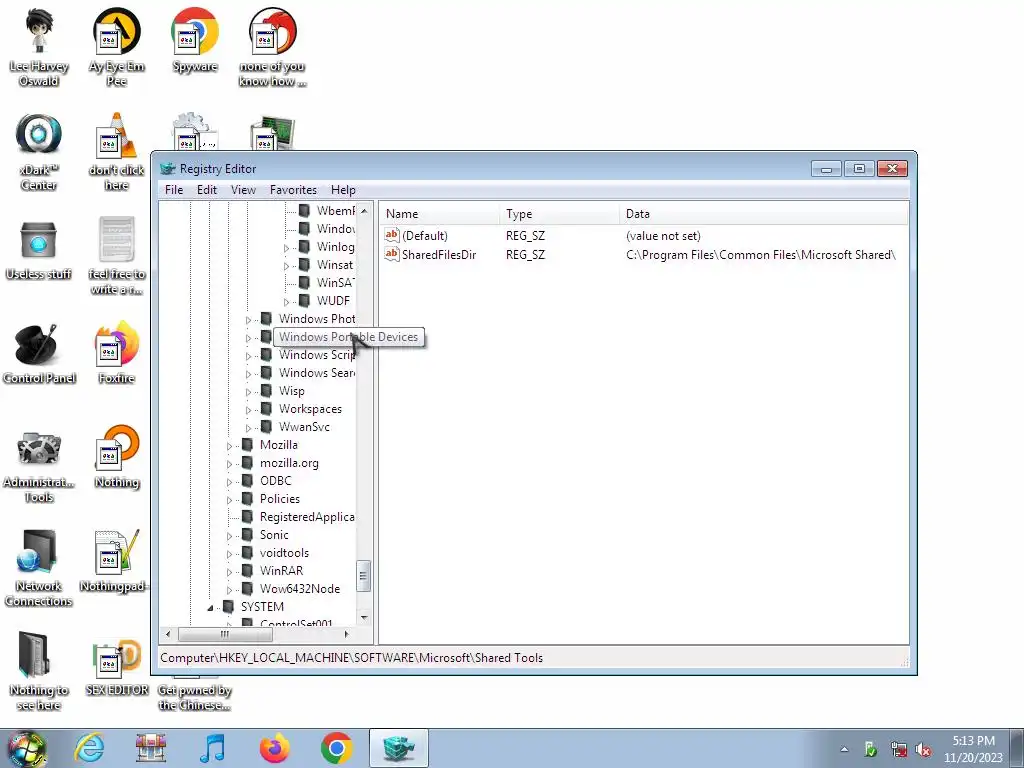Image resolution: width=1024 pixels, height=768 pixels.
Task: Open the Help menu
Action: click(343, 189)
